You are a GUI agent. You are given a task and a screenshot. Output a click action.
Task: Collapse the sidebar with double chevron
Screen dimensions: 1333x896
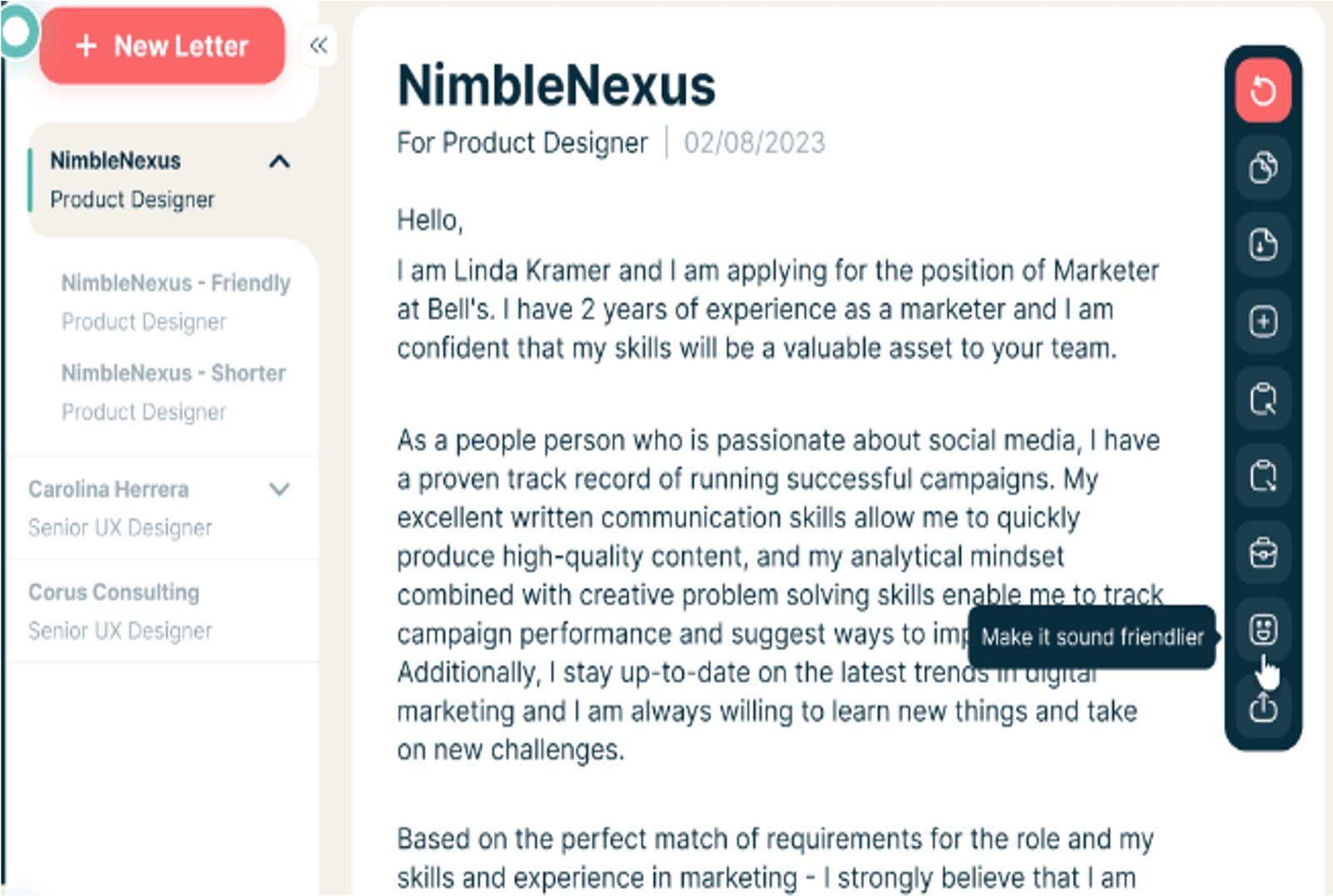[318, 45]
